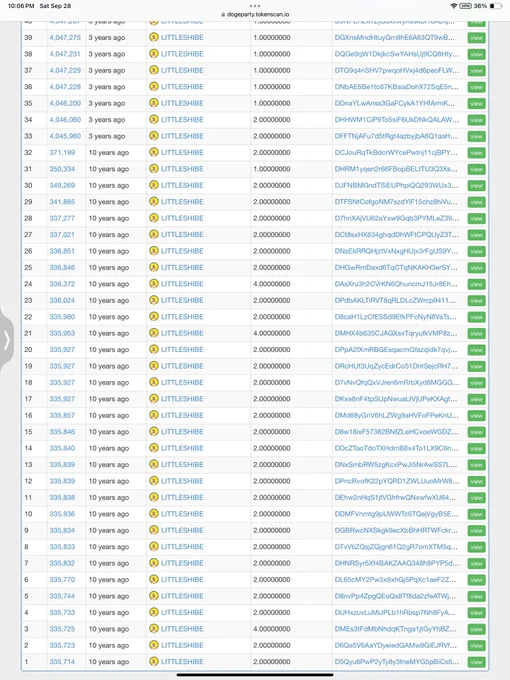Screen dimensions: 510x680
Task: Open the slide-over handle on left edge
Action: (6, 340)
